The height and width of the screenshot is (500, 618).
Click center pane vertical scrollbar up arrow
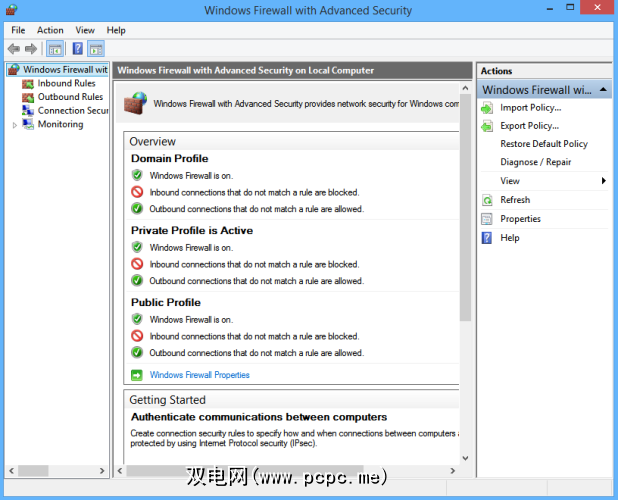point(465,88)
